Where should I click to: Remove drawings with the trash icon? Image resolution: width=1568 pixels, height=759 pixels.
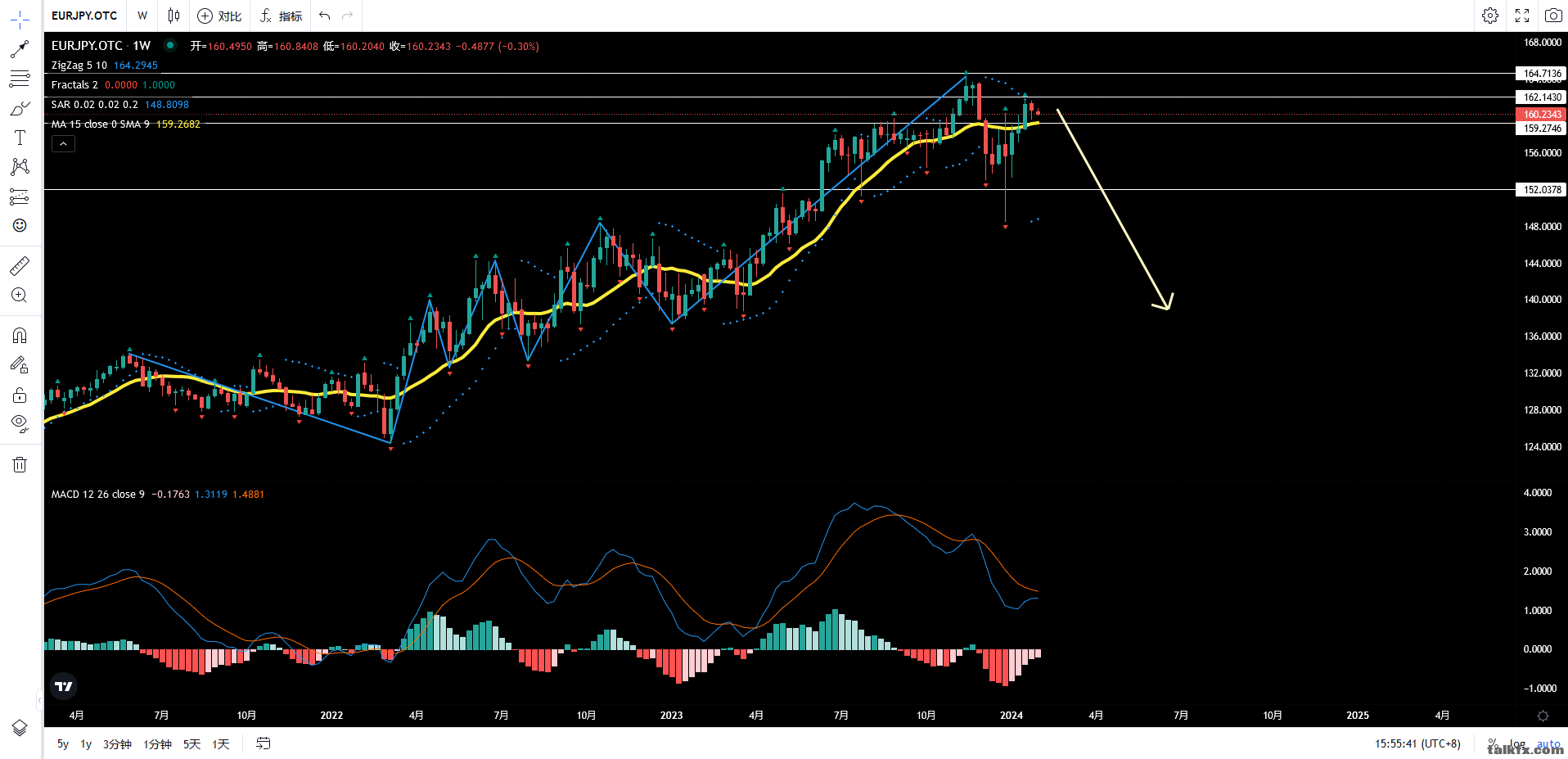20,465
